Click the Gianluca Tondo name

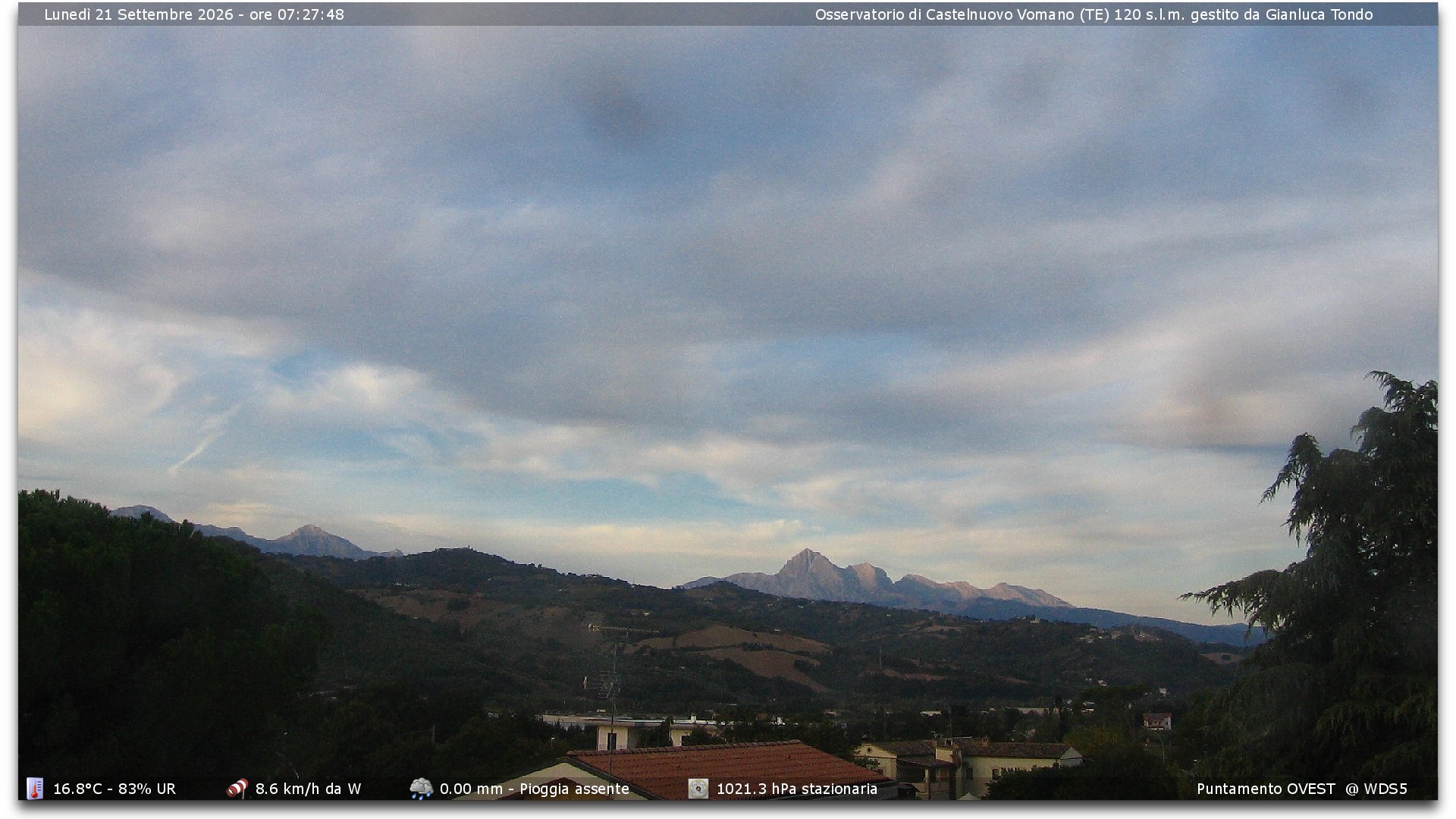pos(1319,14)
